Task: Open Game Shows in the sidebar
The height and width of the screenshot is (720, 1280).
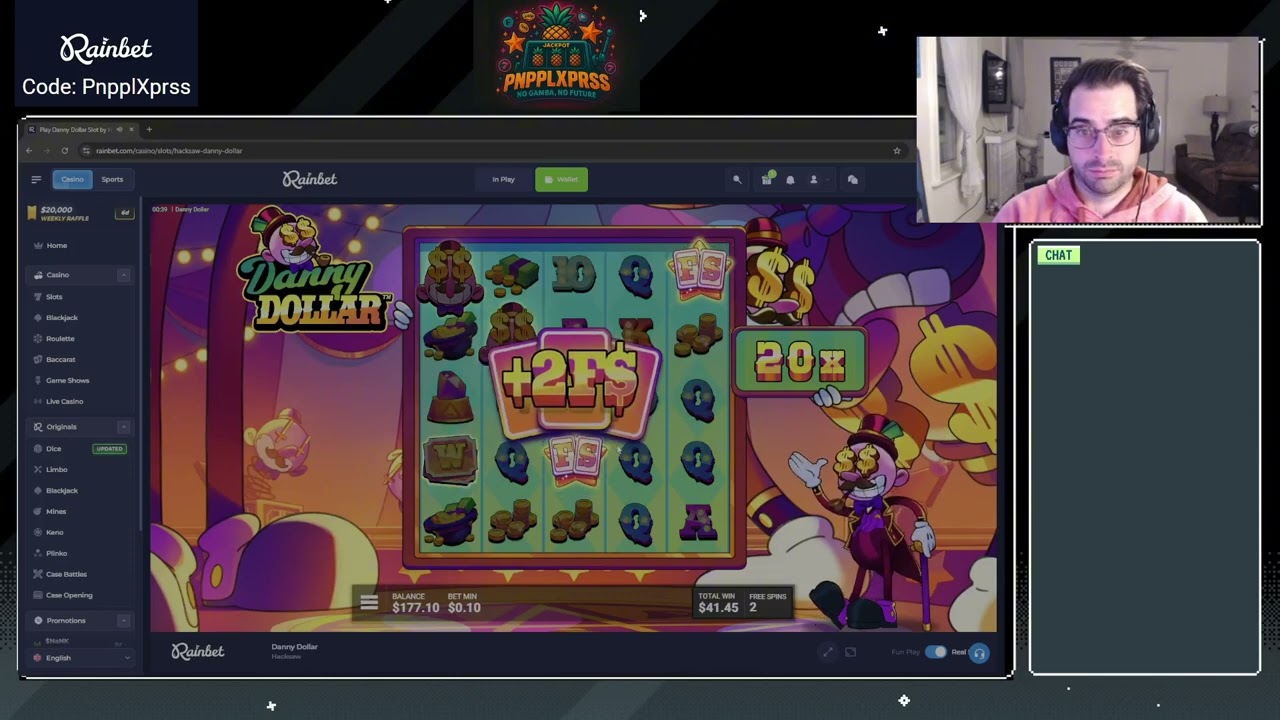Action: tap(67, 381)
